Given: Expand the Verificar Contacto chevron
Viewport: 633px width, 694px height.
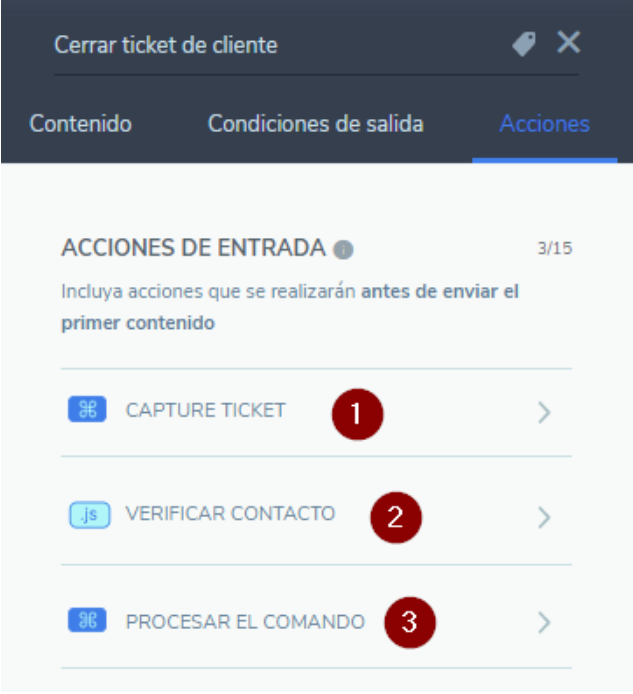Looking at the screenshot, I should [x=544, y=517].
